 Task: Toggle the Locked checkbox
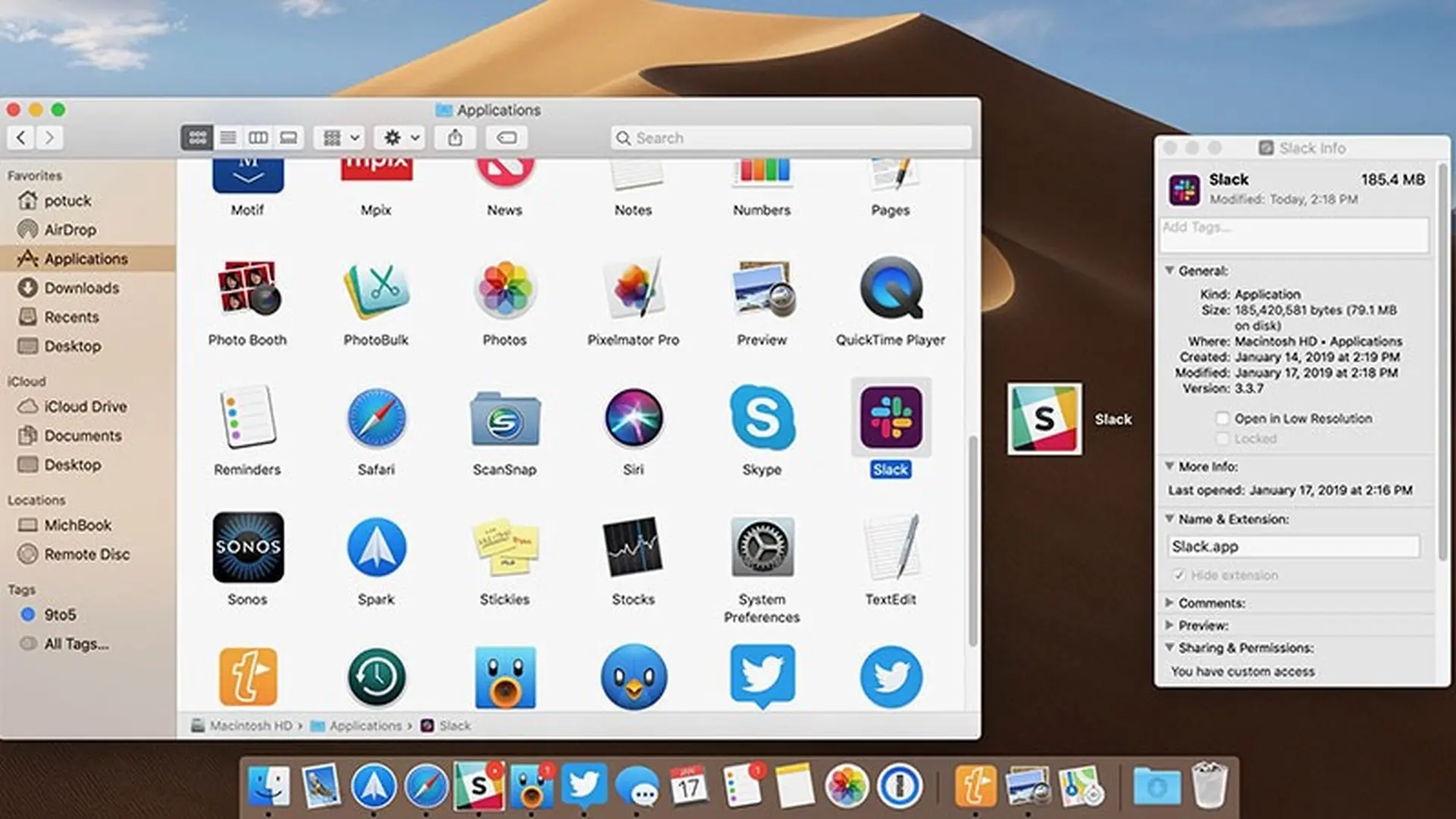click(1222, 438)
